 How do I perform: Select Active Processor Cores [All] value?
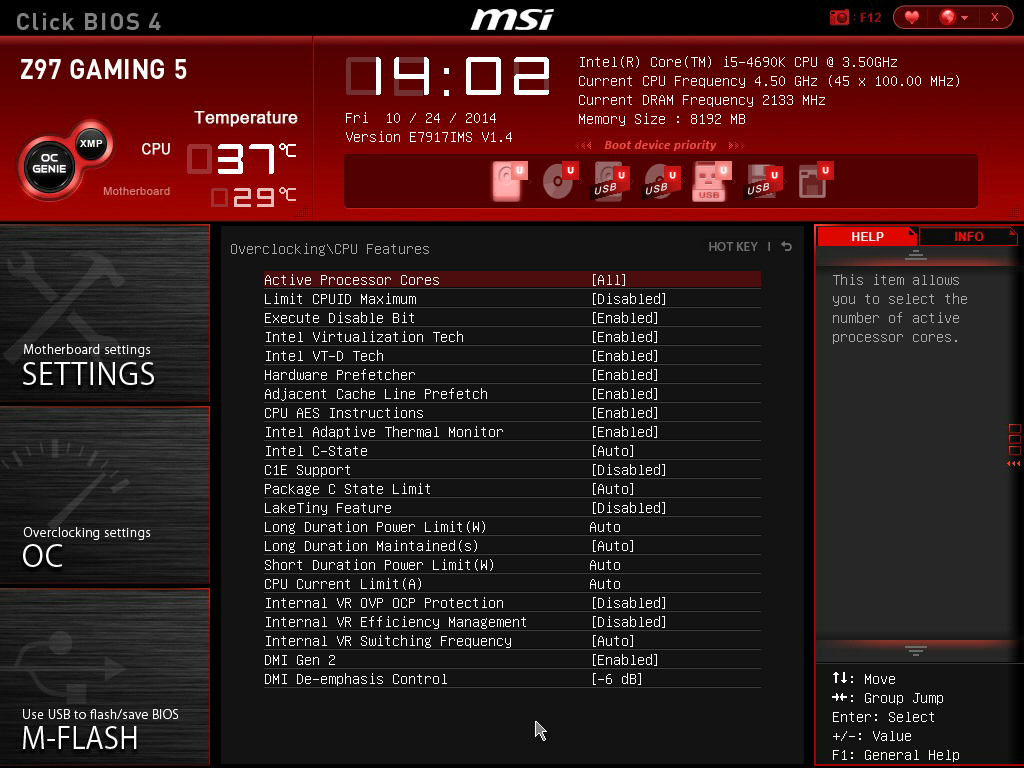(609, 280)
